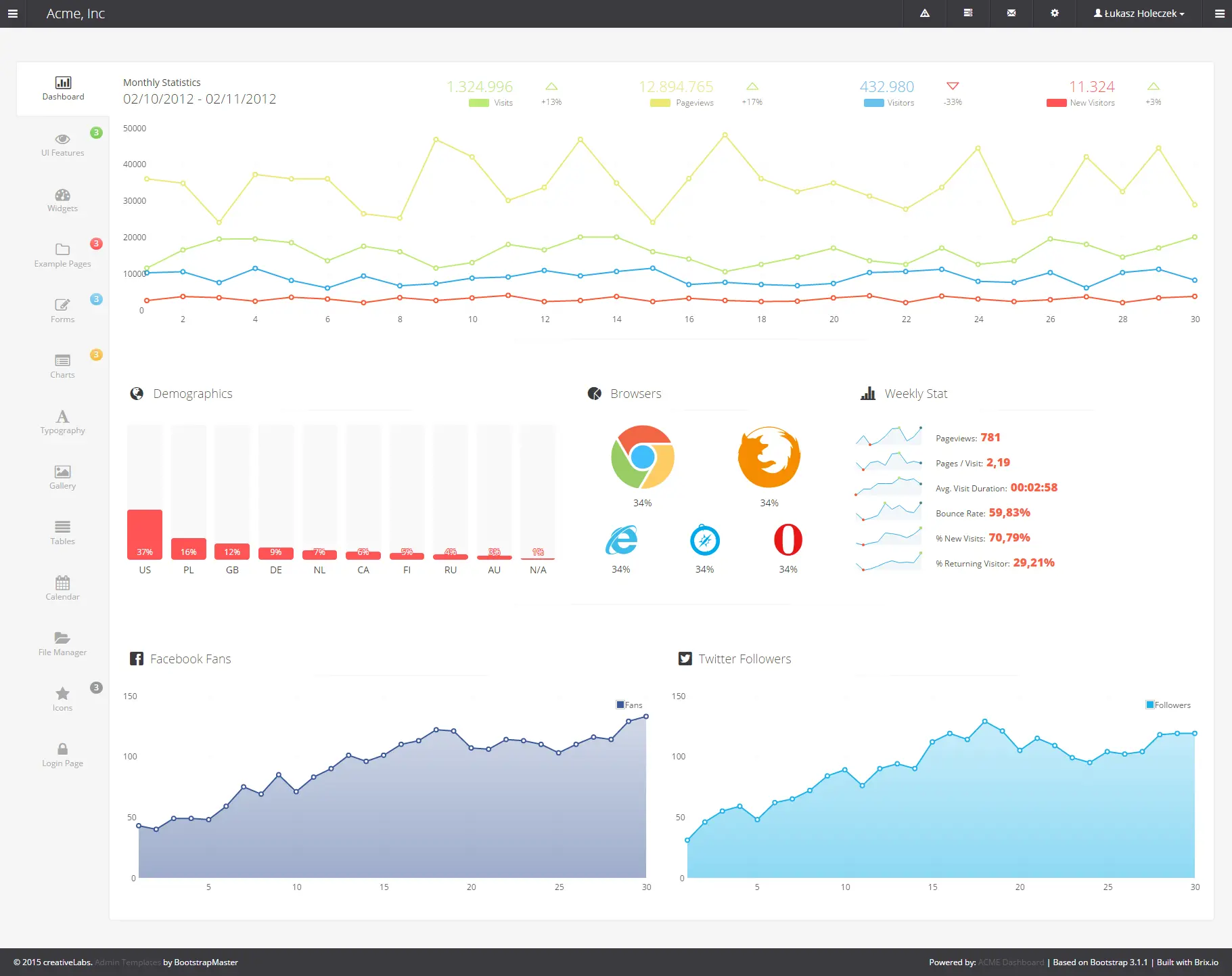Viewport: 1232px width, 976px height.
Task: Open the warning alerts icon in header
Action: [924, 14]
